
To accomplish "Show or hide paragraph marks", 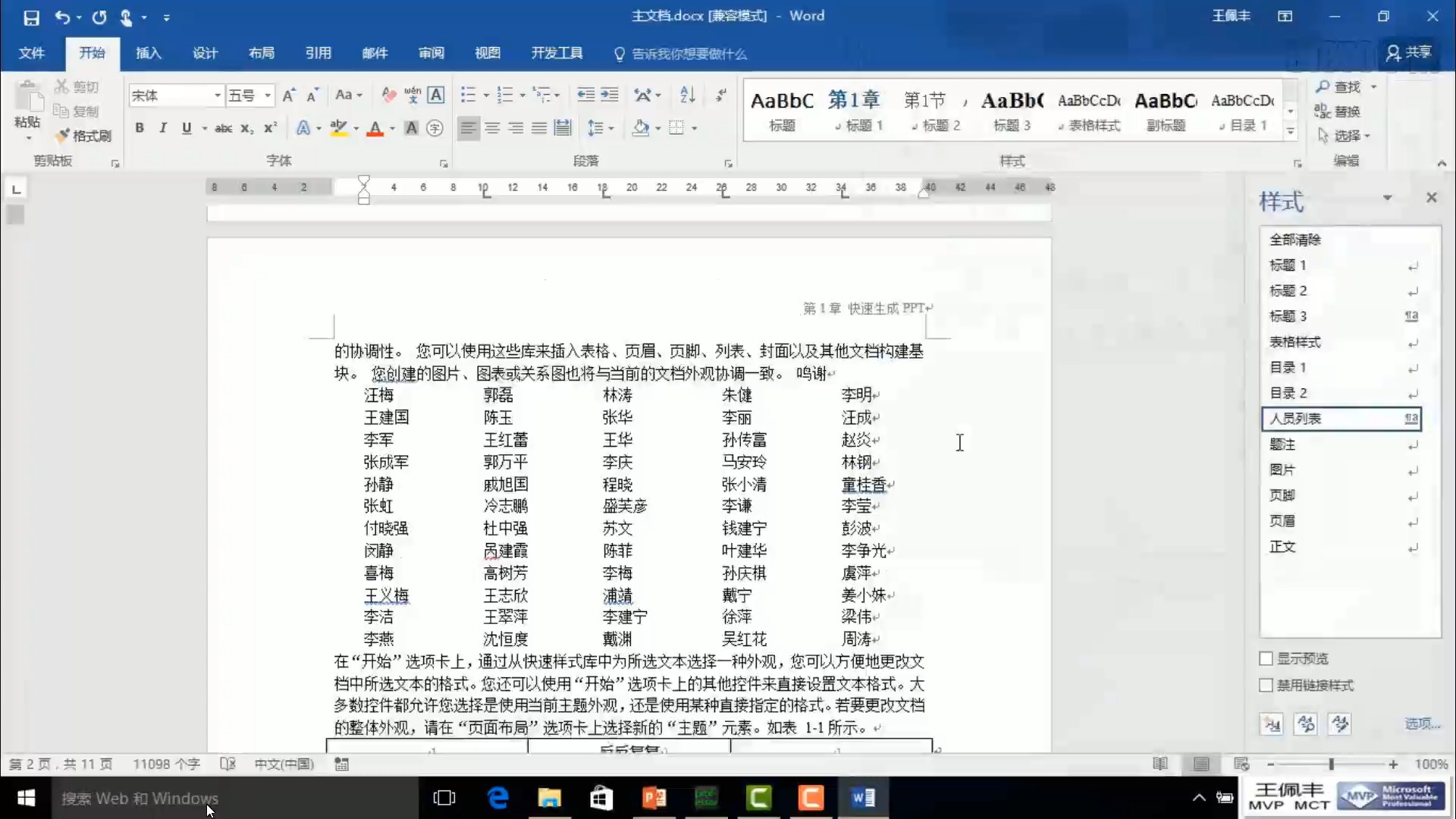I will 721,95.
